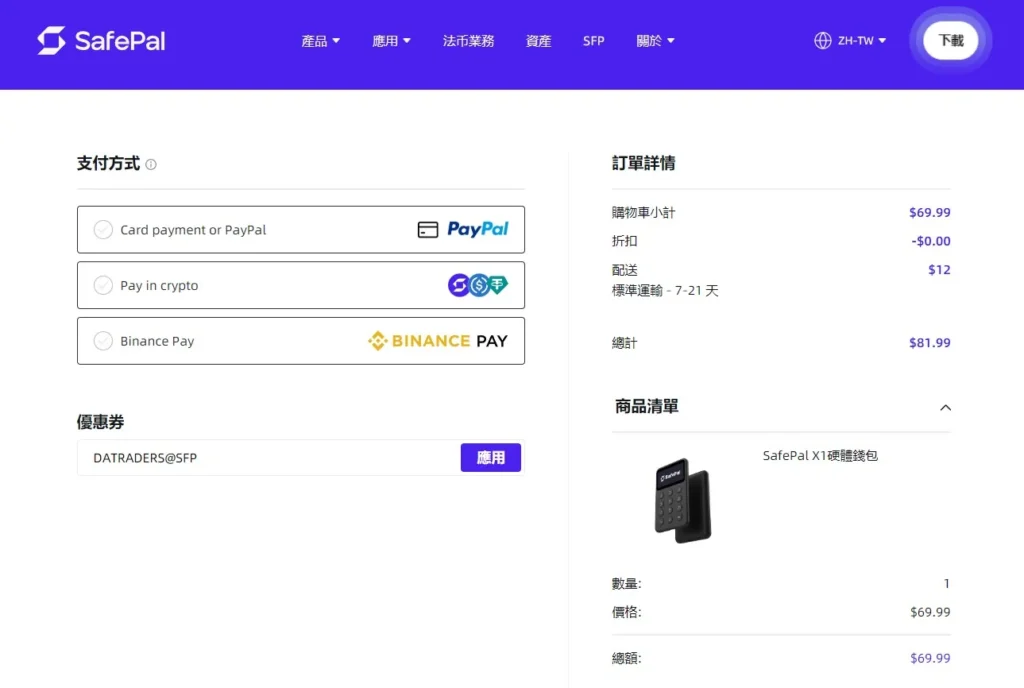Click the coupon code input field
This screenshot has height=688, width=1024.
pyautogui.click(x=269, y=458)
